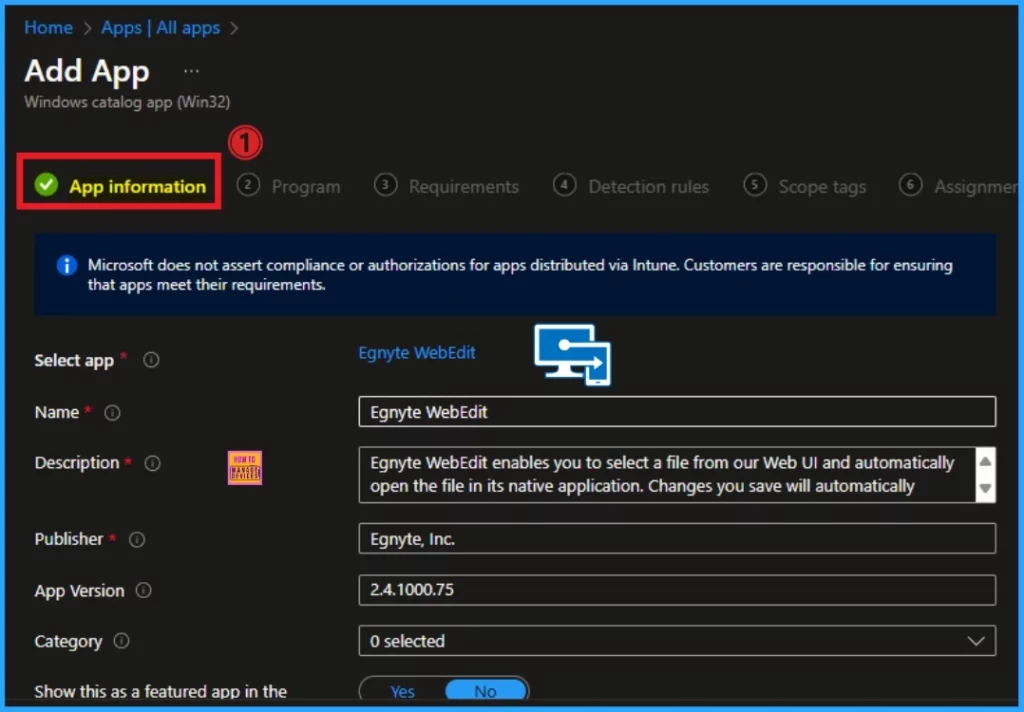This screenshot has width=1024, height=712.
Task: Click the Egnyte WebEdit app logo
Action: (x=573, y=355)
